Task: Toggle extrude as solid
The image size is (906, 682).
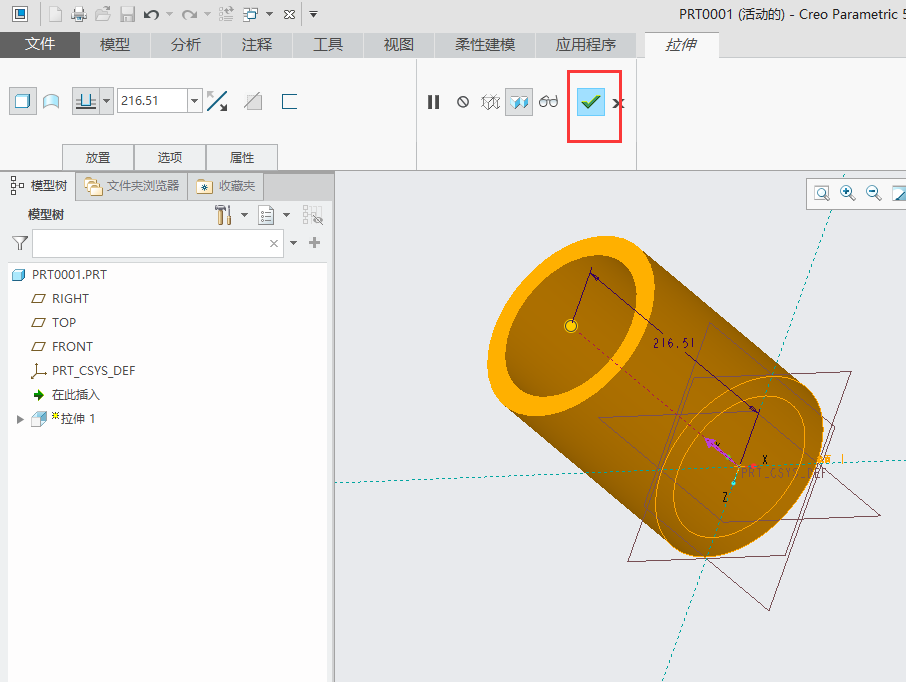Action: point(22,101)
